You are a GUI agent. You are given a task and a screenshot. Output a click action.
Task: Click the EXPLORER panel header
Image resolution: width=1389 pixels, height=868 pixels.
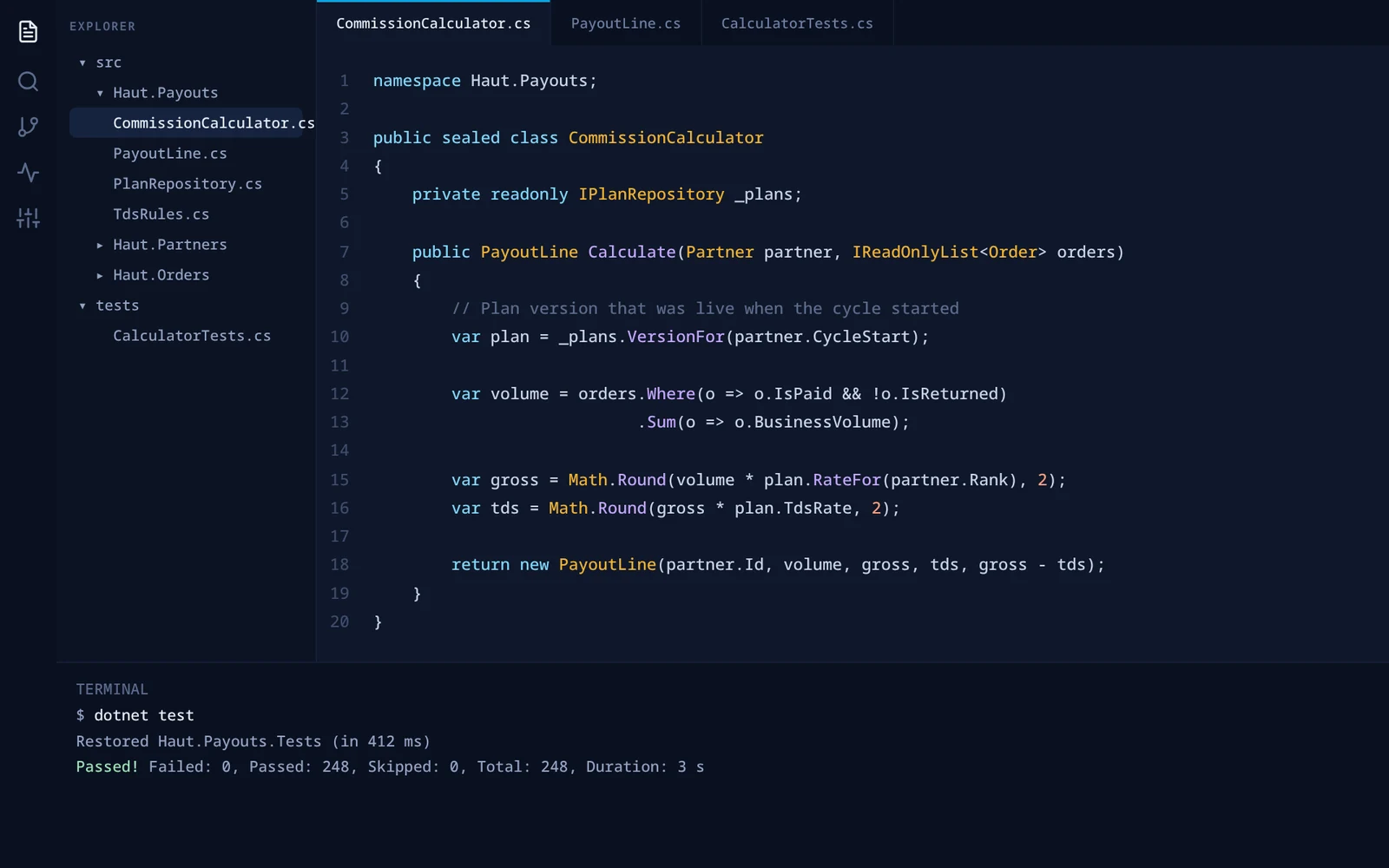pos(102,27)
